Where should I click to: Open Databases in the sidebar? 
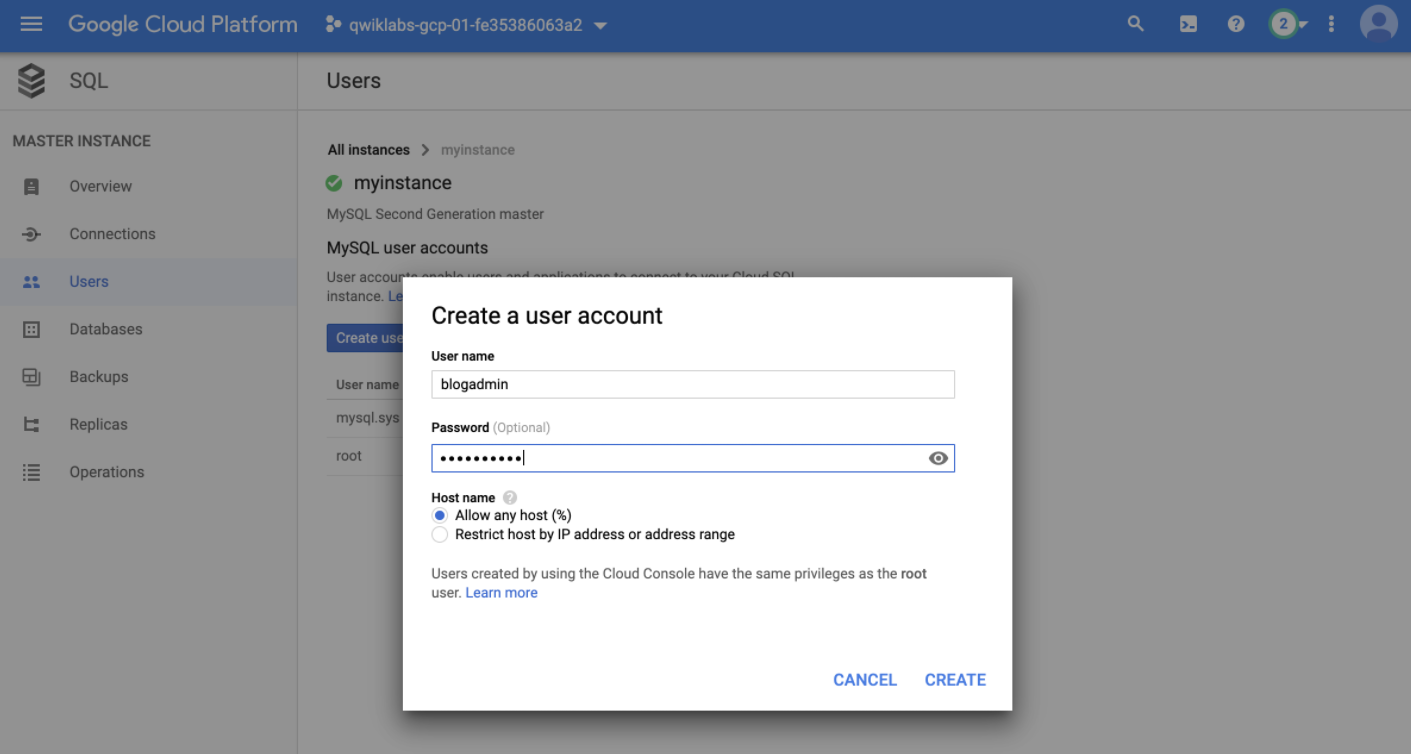tap(106, 329)
